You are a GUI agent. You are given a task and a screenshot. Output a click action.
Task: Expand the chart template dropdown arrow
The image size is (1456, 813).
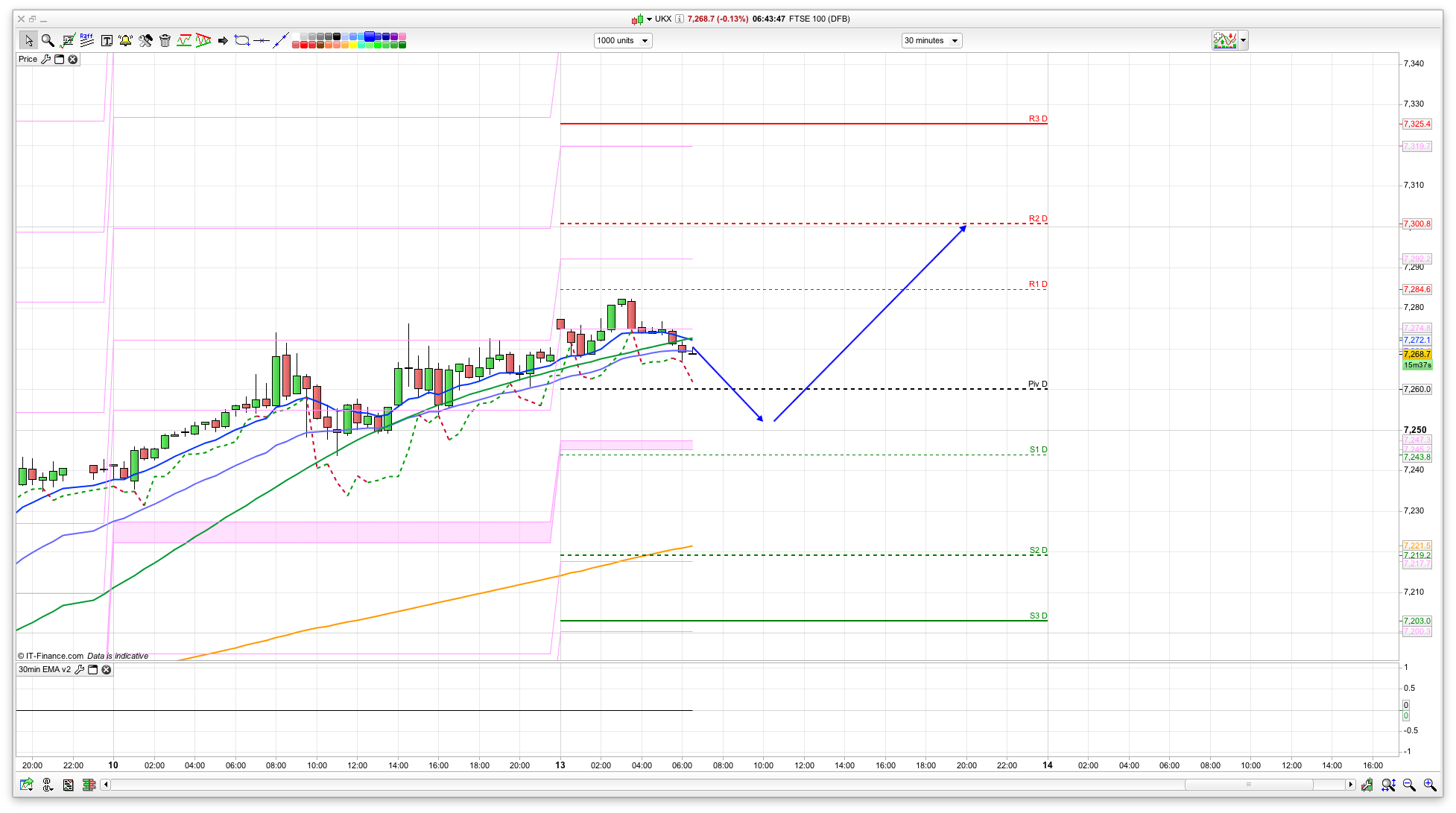coord(1244,40)
